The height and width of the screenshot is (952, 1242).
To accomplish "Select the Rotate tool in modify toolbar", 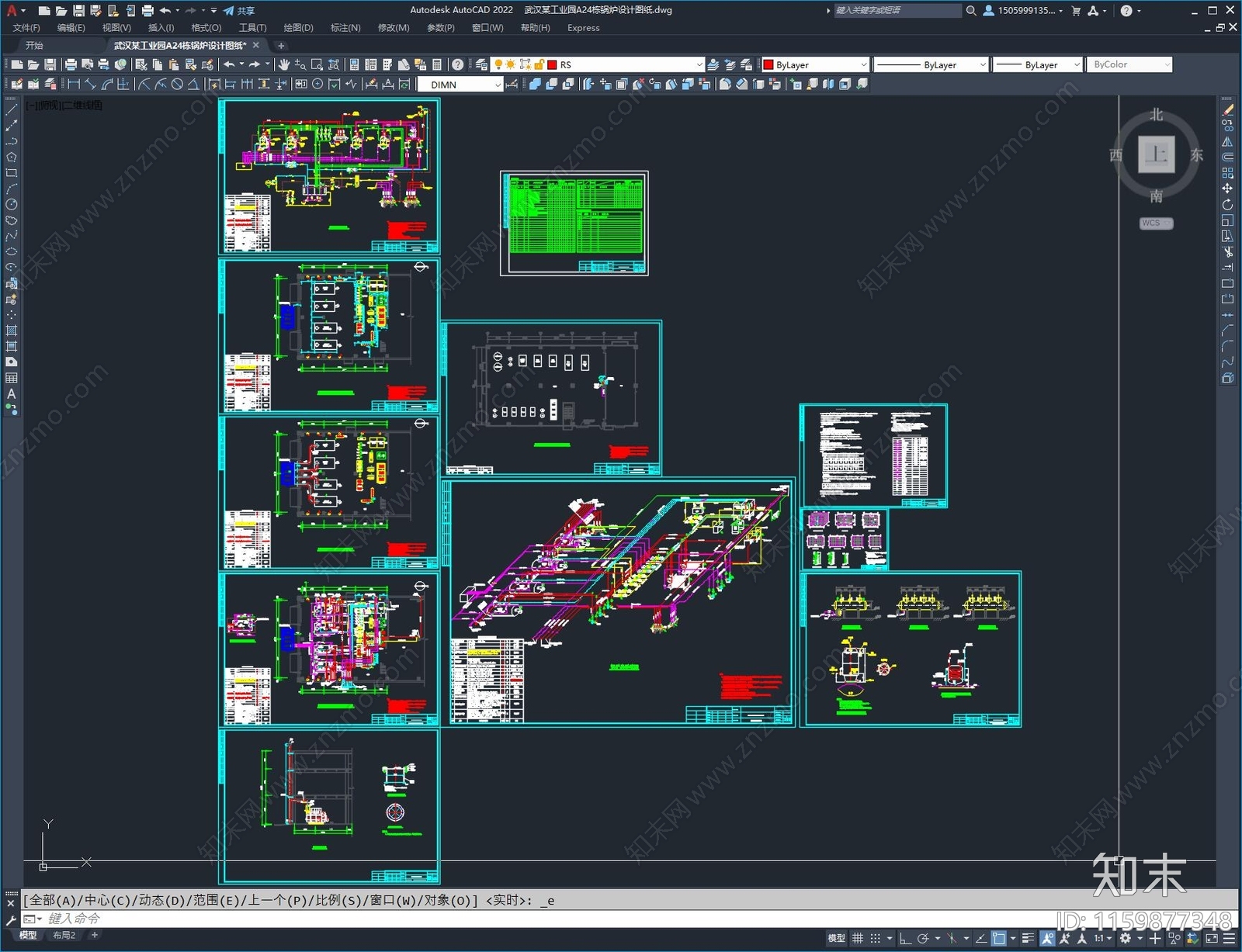I will [x=1227, y=204].
